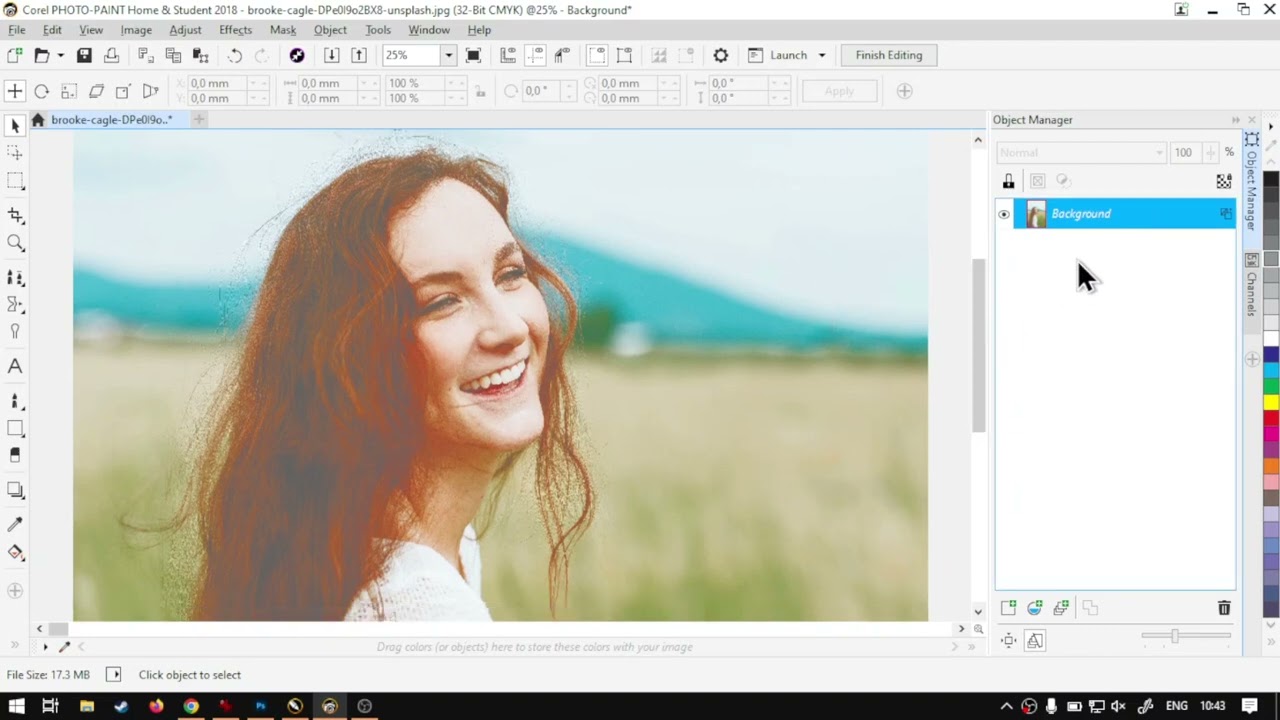Open the Options gear in the toolbar
Screen dimensions: 1280x720
click(721, 56)
